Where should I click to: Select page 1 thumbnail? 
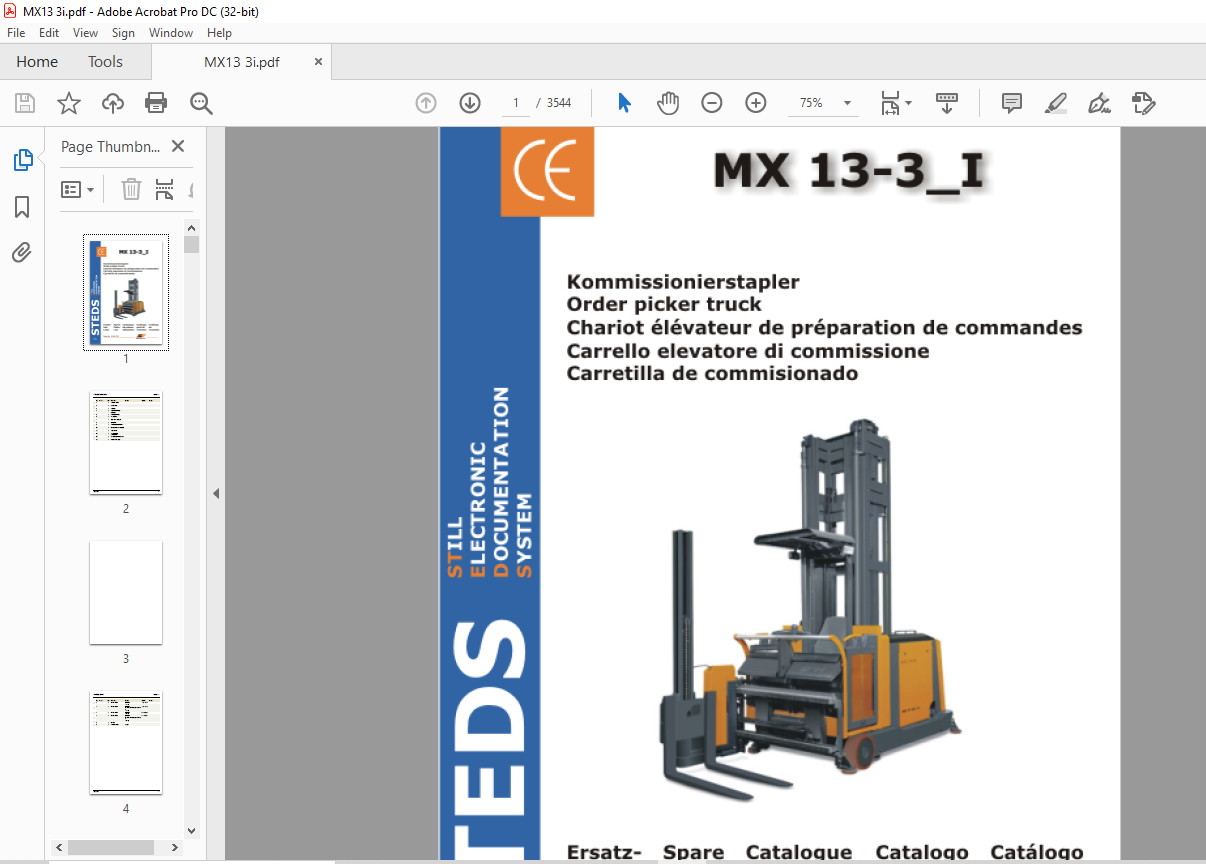point(126,294)
